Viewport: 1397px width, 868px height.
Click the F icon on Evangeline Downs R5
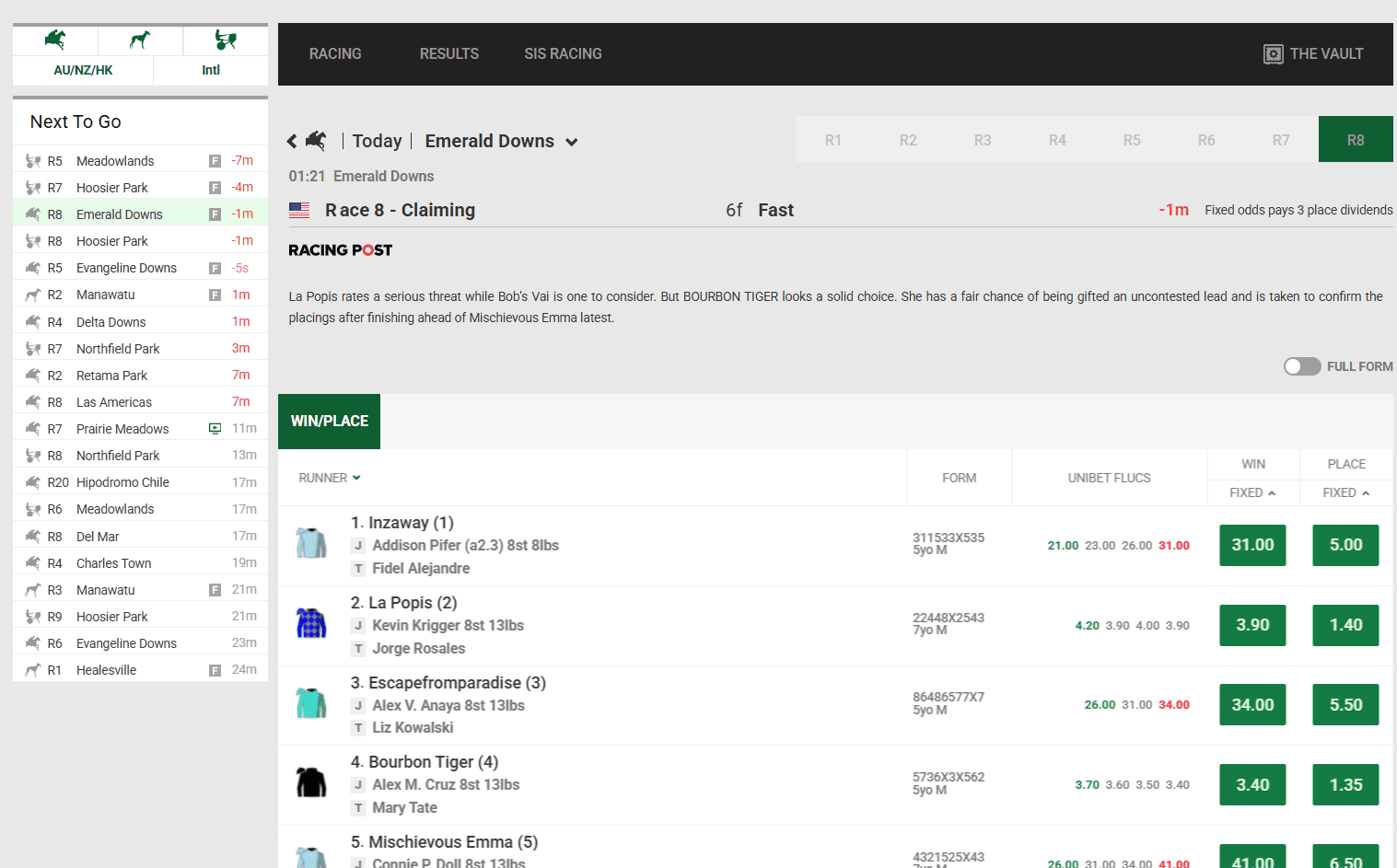(215, 269)
